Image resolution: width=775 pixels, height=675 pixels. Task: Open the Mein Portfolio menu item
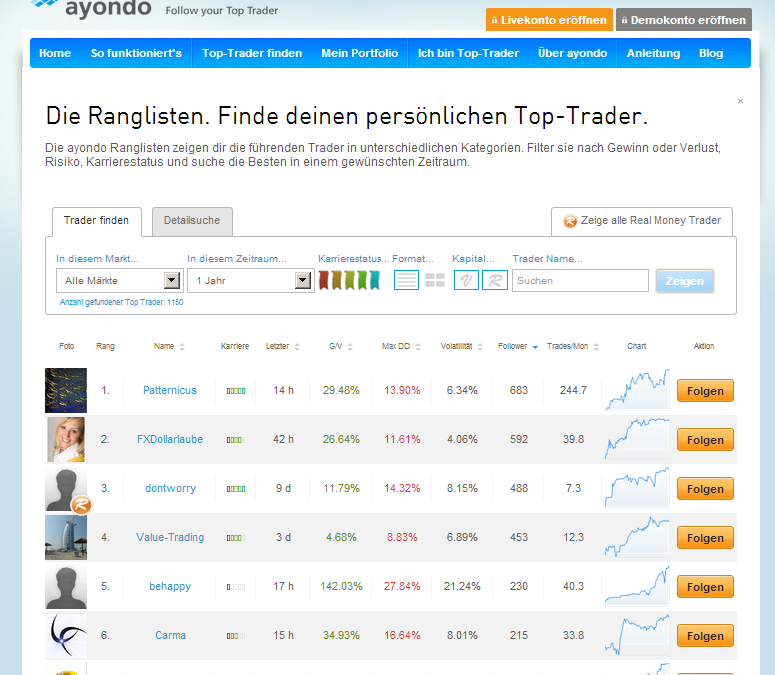click(359, 53)
